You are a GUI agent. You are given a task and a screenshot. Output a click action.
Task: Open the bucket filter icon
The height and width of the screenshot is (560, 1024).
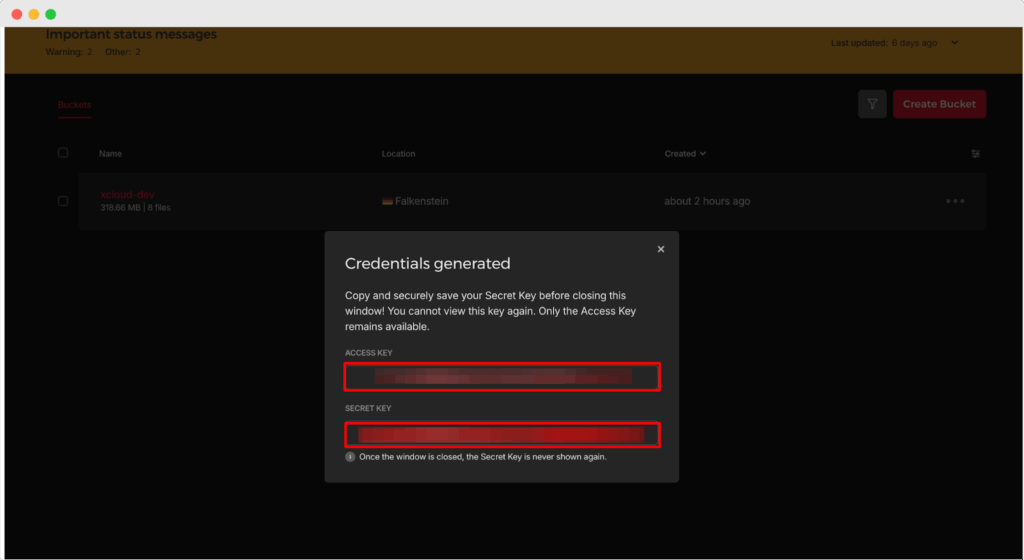coord(872,104)
